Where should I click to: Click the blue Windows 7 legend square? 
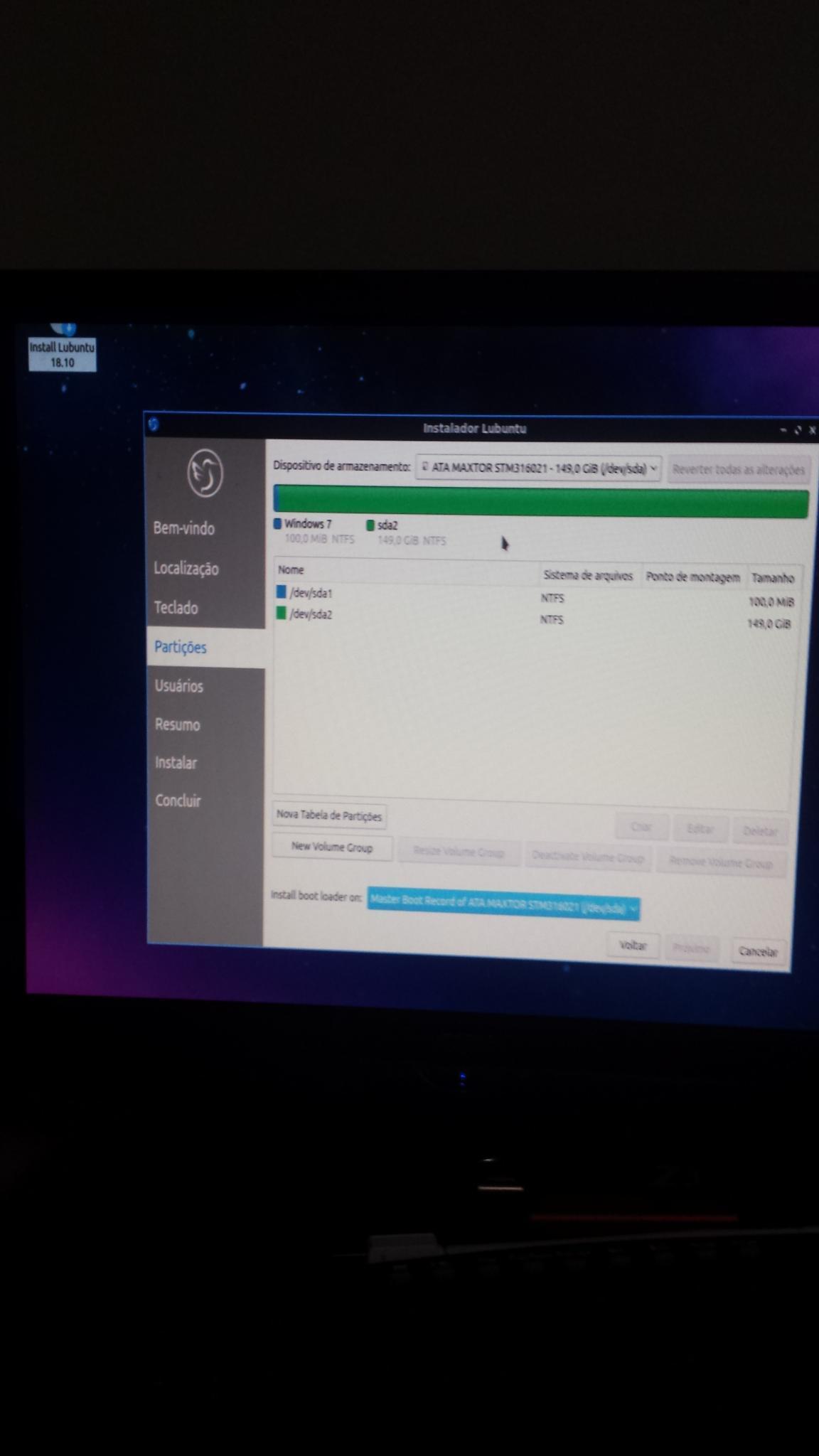(x=277, y=524)
